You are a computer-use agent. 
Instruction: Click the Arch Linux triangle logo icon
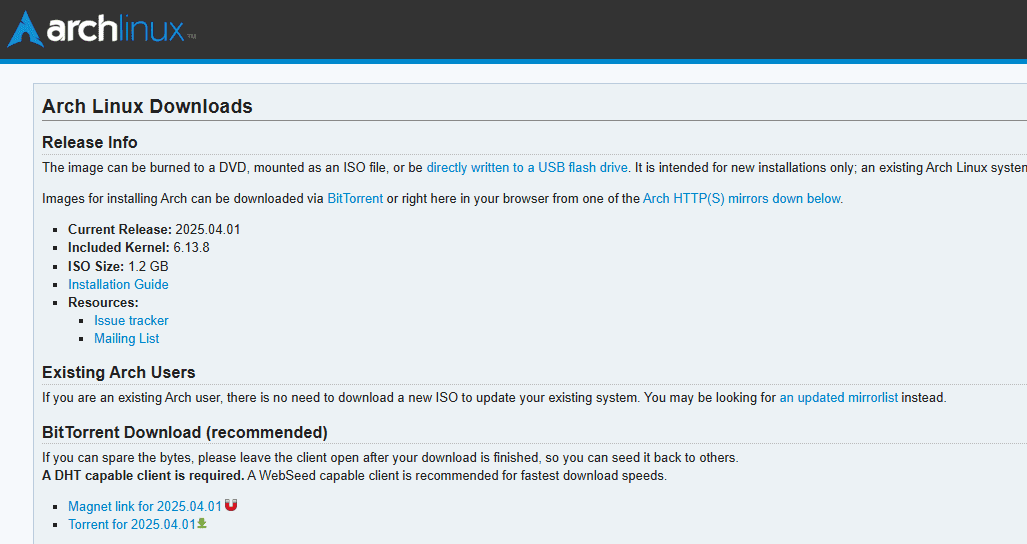24,29
